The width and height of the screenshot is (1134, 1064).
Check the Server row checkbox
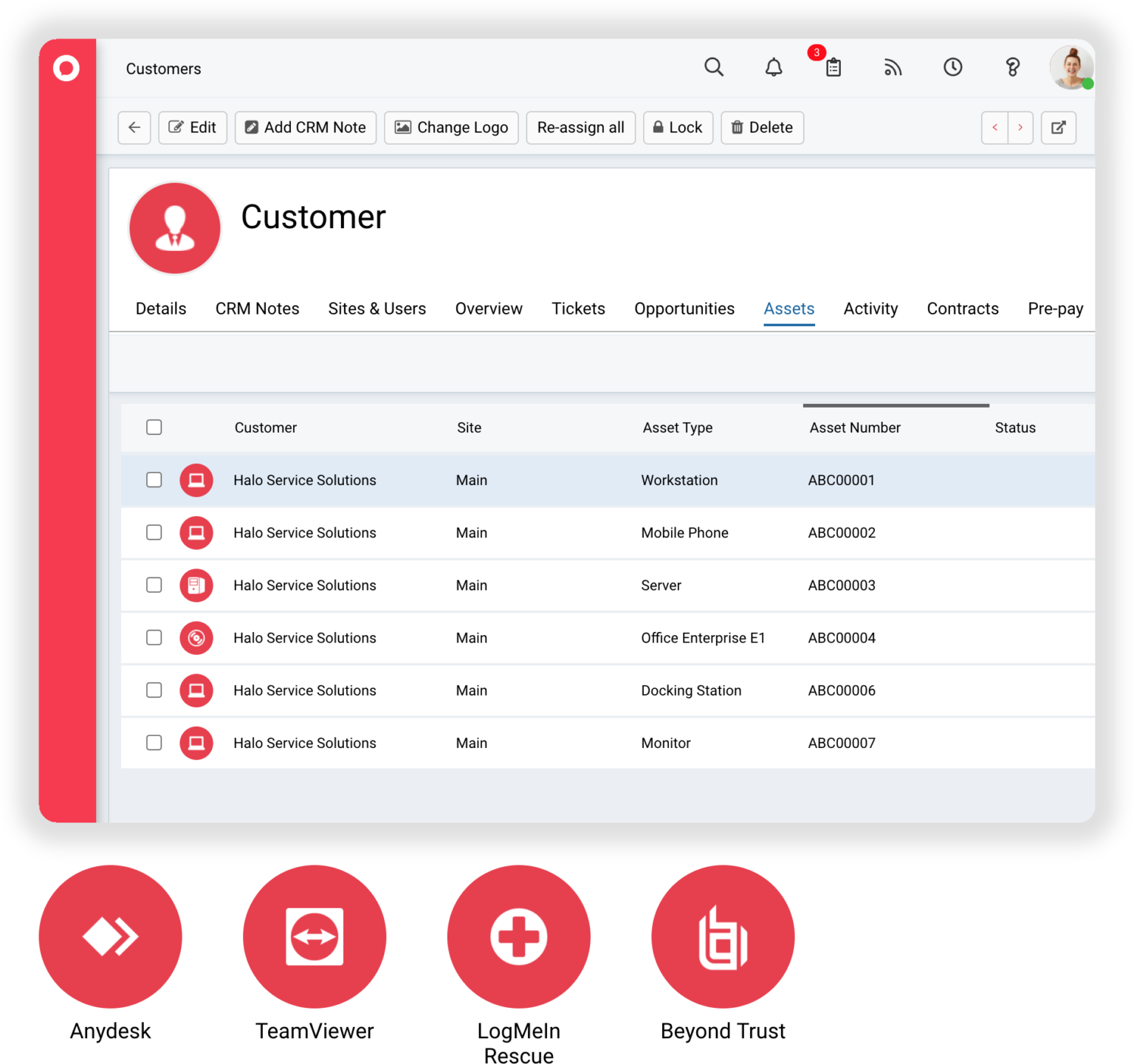pyautogui.click(x=154, y=585)
